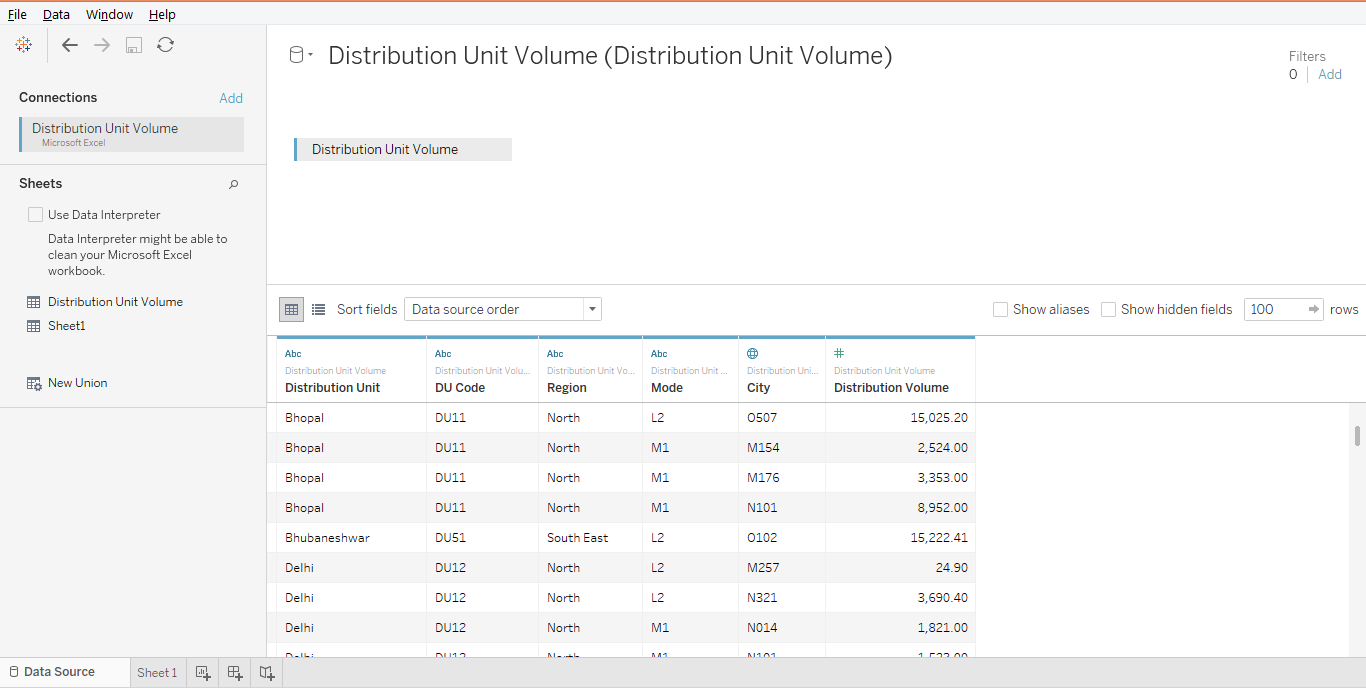Click the new dashboard icon
The image size is (1366, 688).
tap(235, 673)
